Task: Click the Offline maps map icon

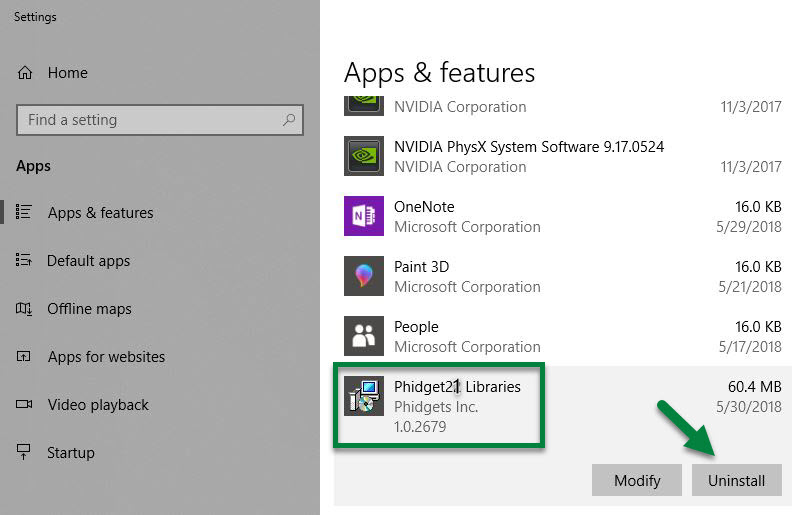Action: pyautogui.click(x=24, y=309)
